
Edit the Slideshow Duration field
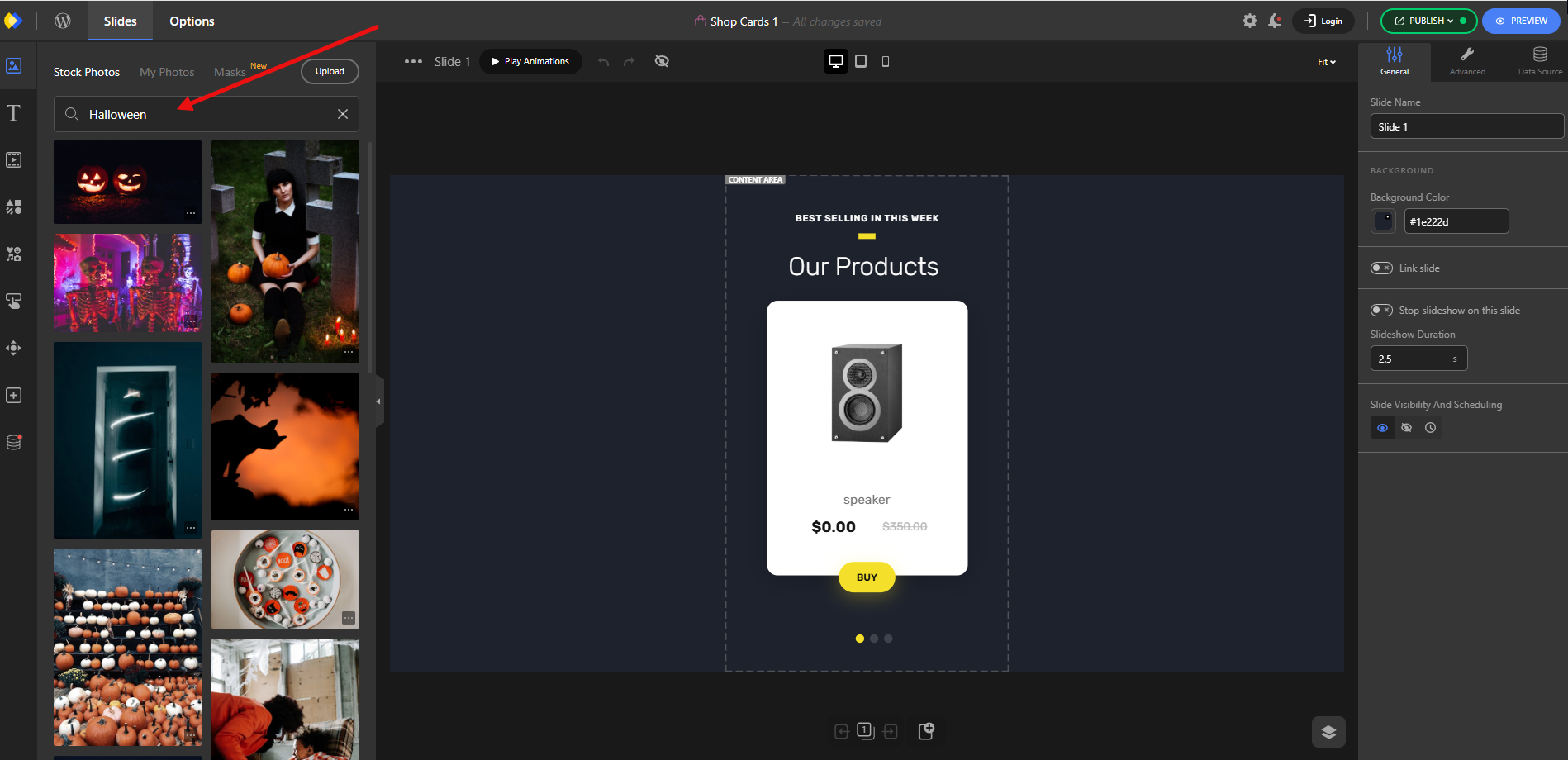pyautogui.click(x=1418, y=359)
